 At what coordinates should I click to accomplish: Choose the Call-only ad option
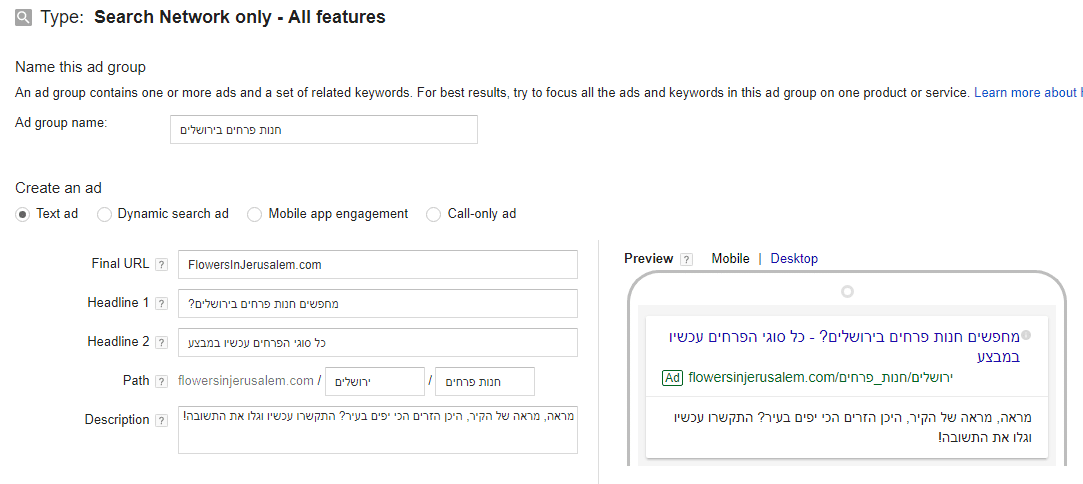click(434, 215)
